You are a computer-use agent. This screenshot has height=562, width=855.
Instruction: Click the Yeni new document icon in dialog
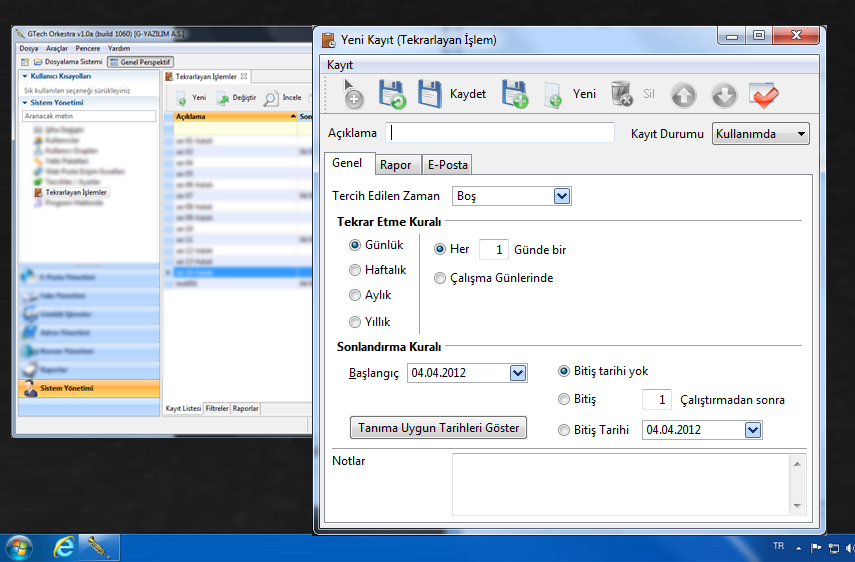[553, 96]
